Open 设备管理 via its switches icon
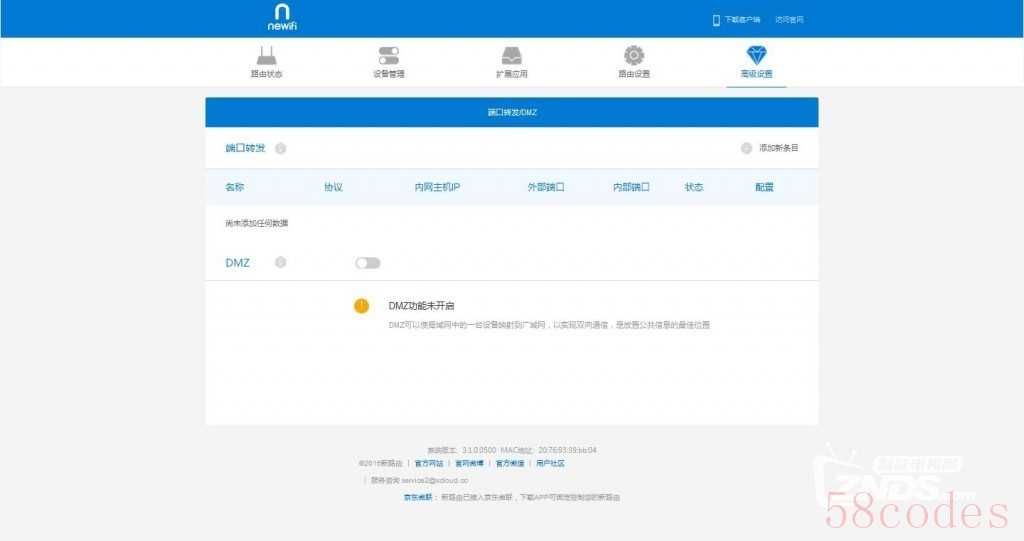This screenshot has height=541, width=1024. tap(388, 55)
